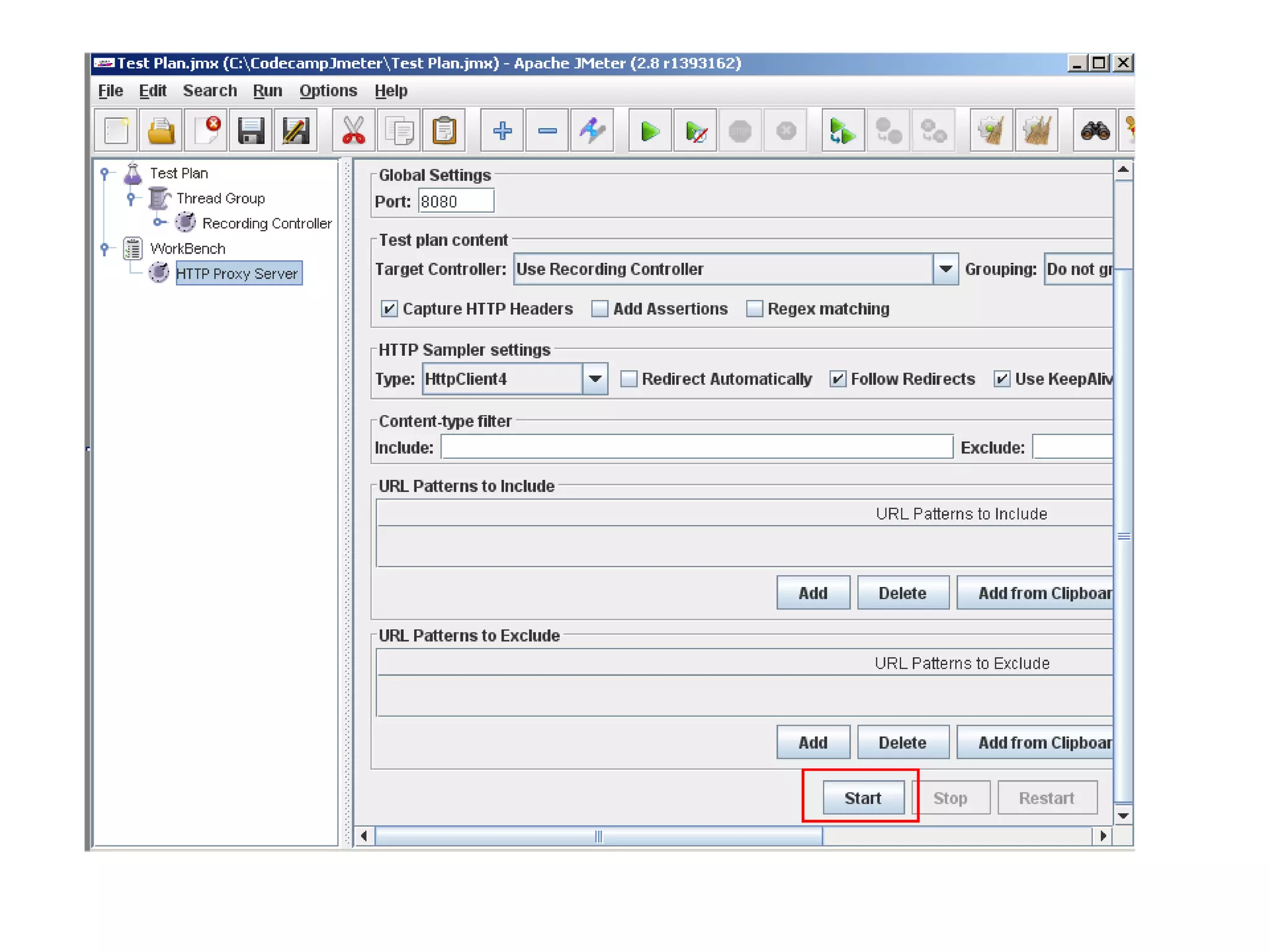Enable the Add Assertions checkbox

600,309
